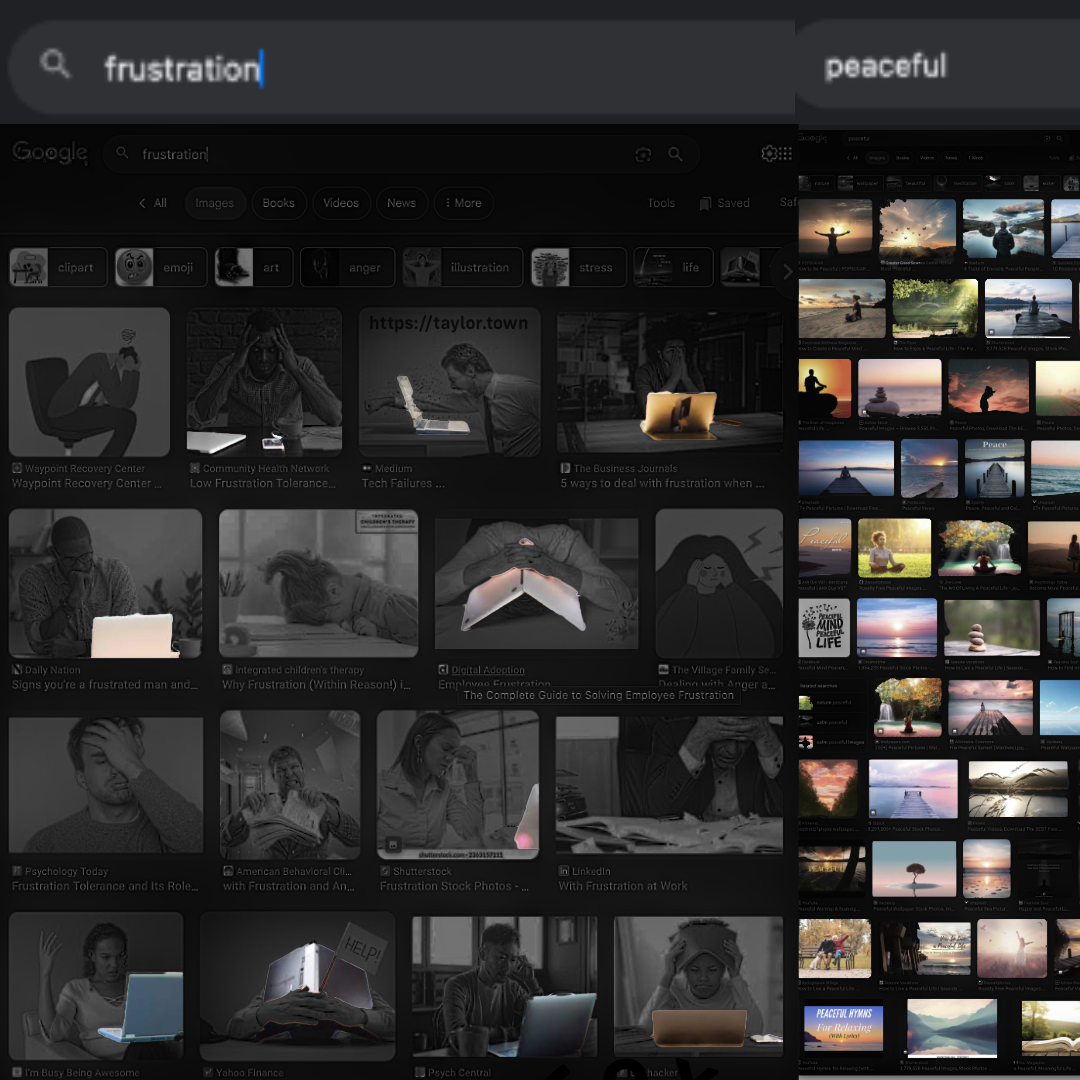Open the settings gear on frustration page
The height and width of the screenshot is (1080, 1080).
tap(768, 153)
